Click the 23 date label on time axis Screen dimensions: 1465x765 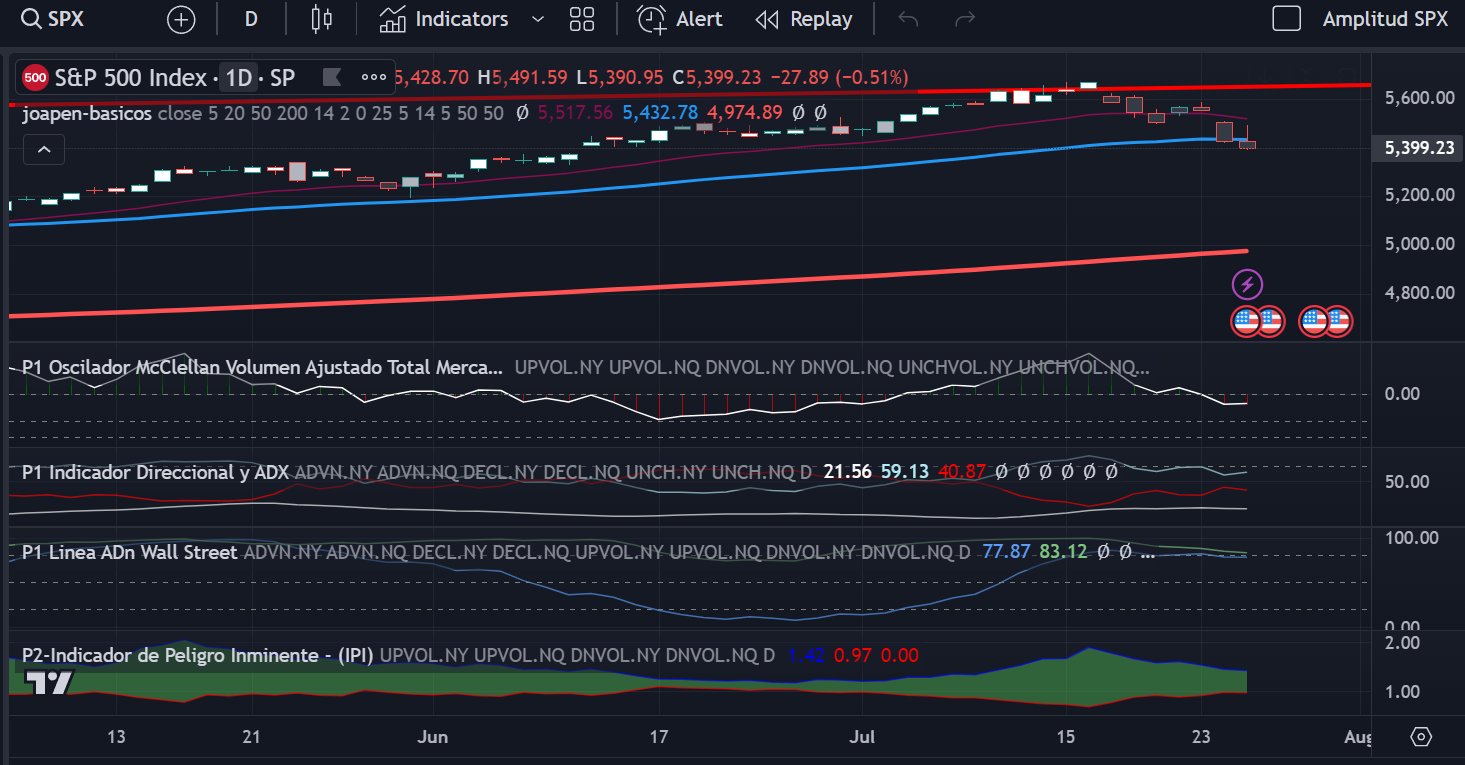coord(1201,737)
